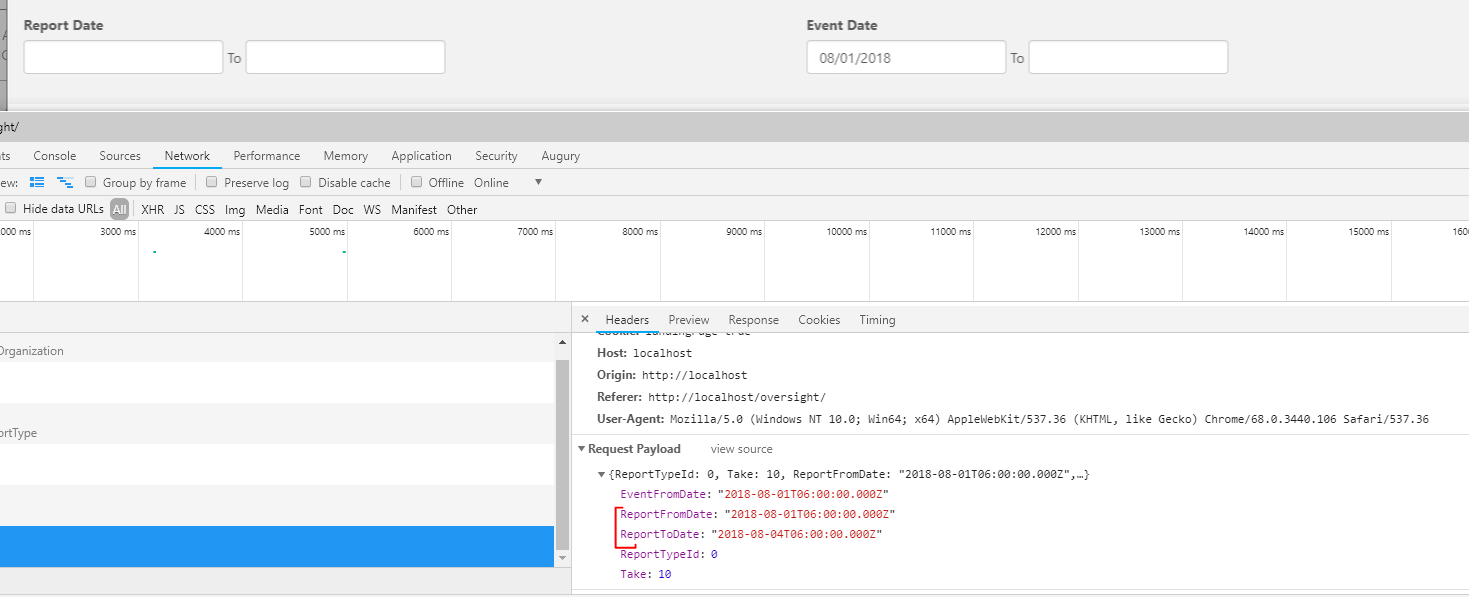Enable Hide data URLs checkbox
Viewport: 1469px width, 597px height.
pos(11,209)
